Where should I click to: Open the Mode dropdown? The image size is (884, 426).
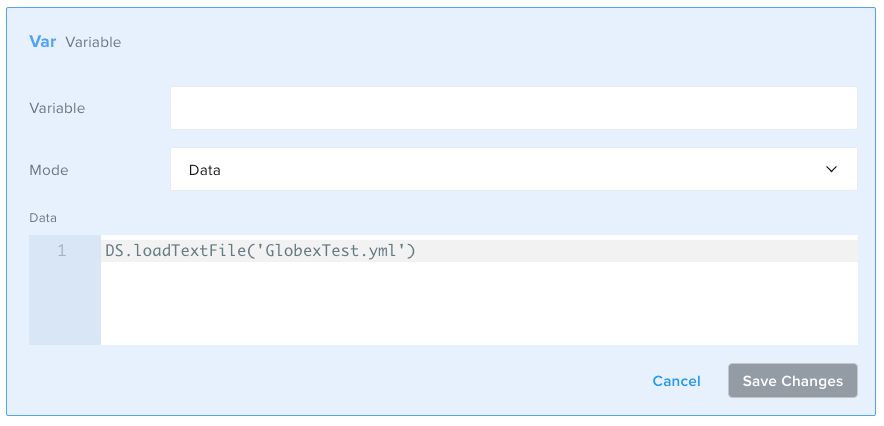(513, 170)
